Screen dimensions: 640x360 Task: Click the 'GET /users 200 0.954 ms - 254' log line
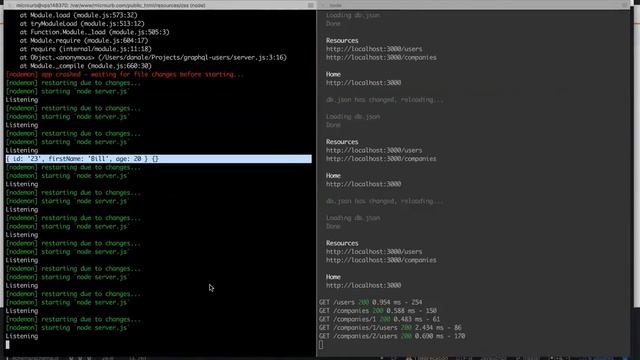tap(371, 302)
